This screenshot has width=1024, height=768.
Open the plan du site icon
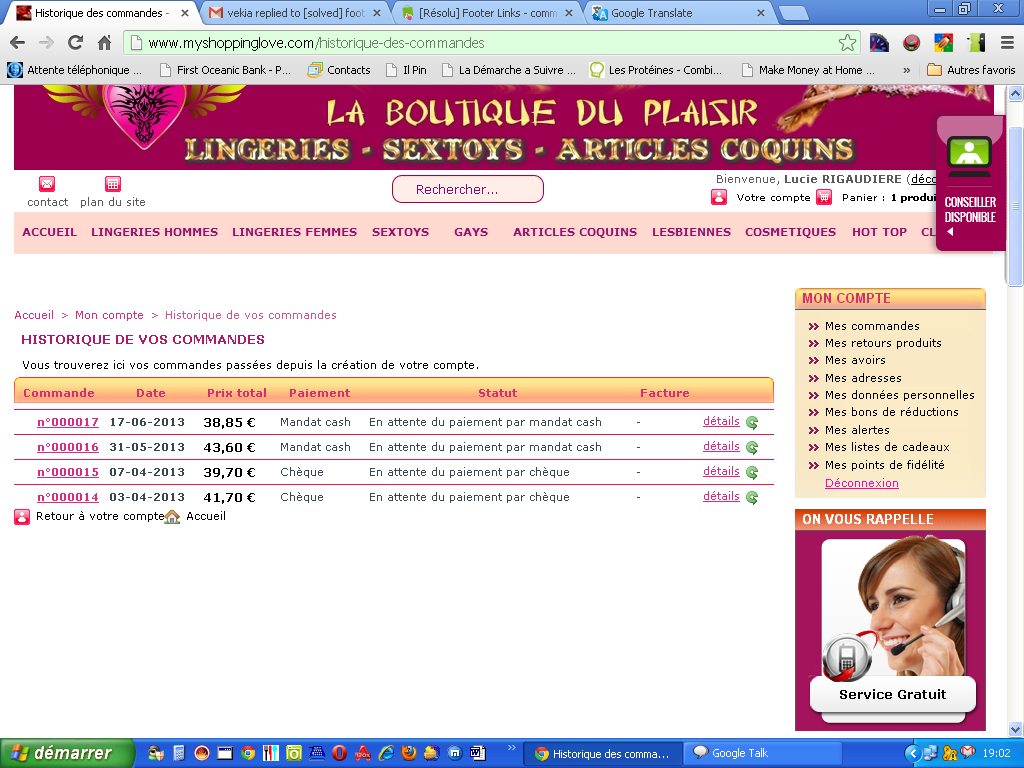113,184
